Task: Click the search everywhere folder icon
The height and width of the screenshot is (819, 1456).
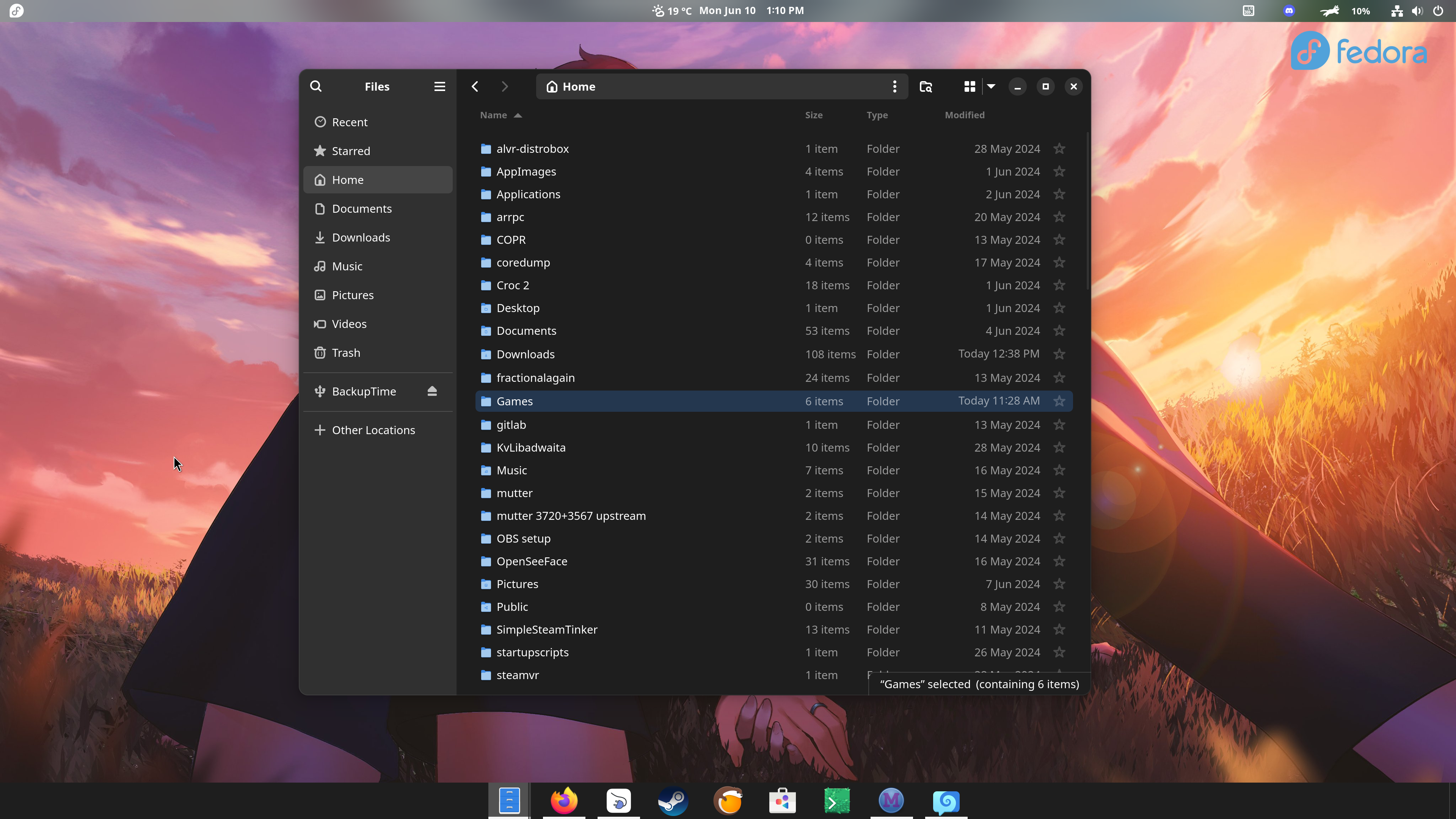Action: tap(925, 86)
